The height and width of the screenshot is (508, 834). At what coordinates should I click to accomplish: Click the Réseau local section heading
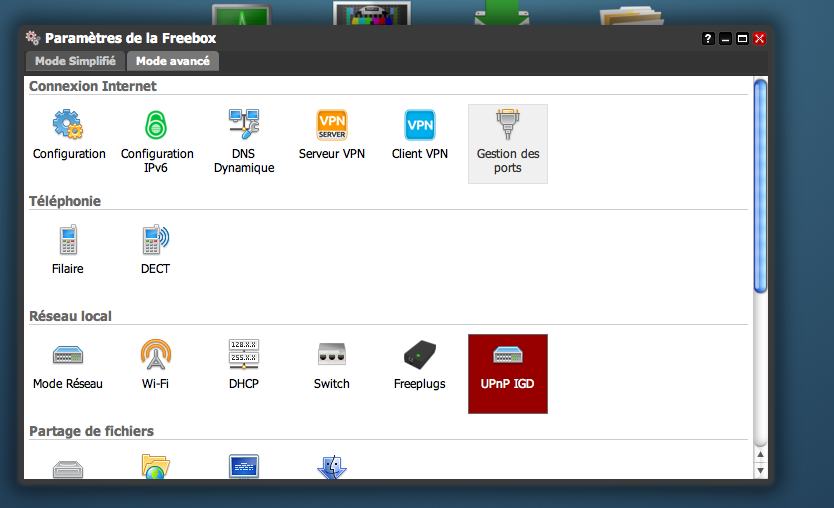[70, 316]
